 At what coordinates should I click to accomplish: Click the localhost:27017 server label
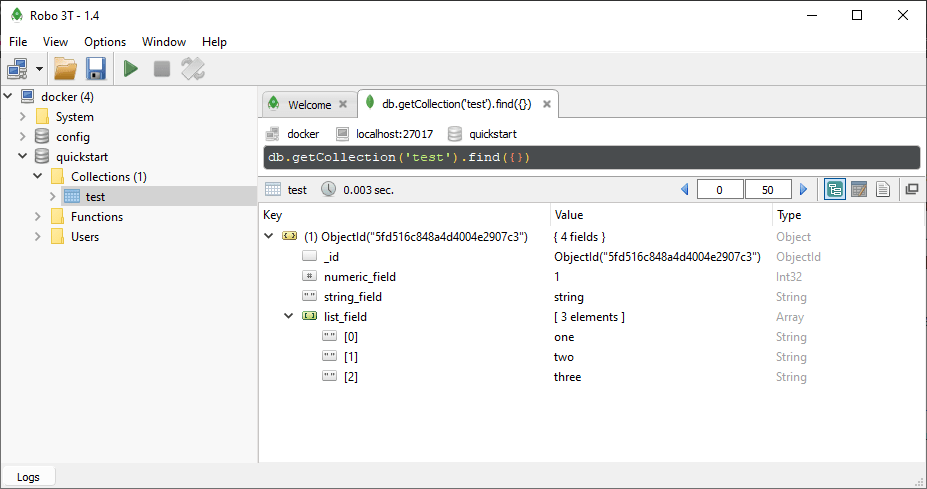394,134
